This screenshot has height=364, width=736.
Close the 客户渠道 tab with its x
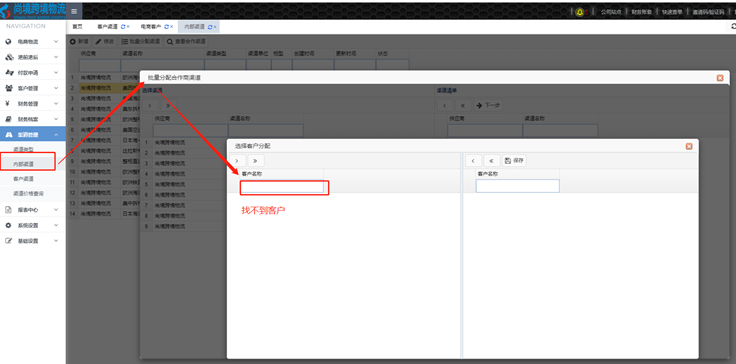[x=128, y=27]
